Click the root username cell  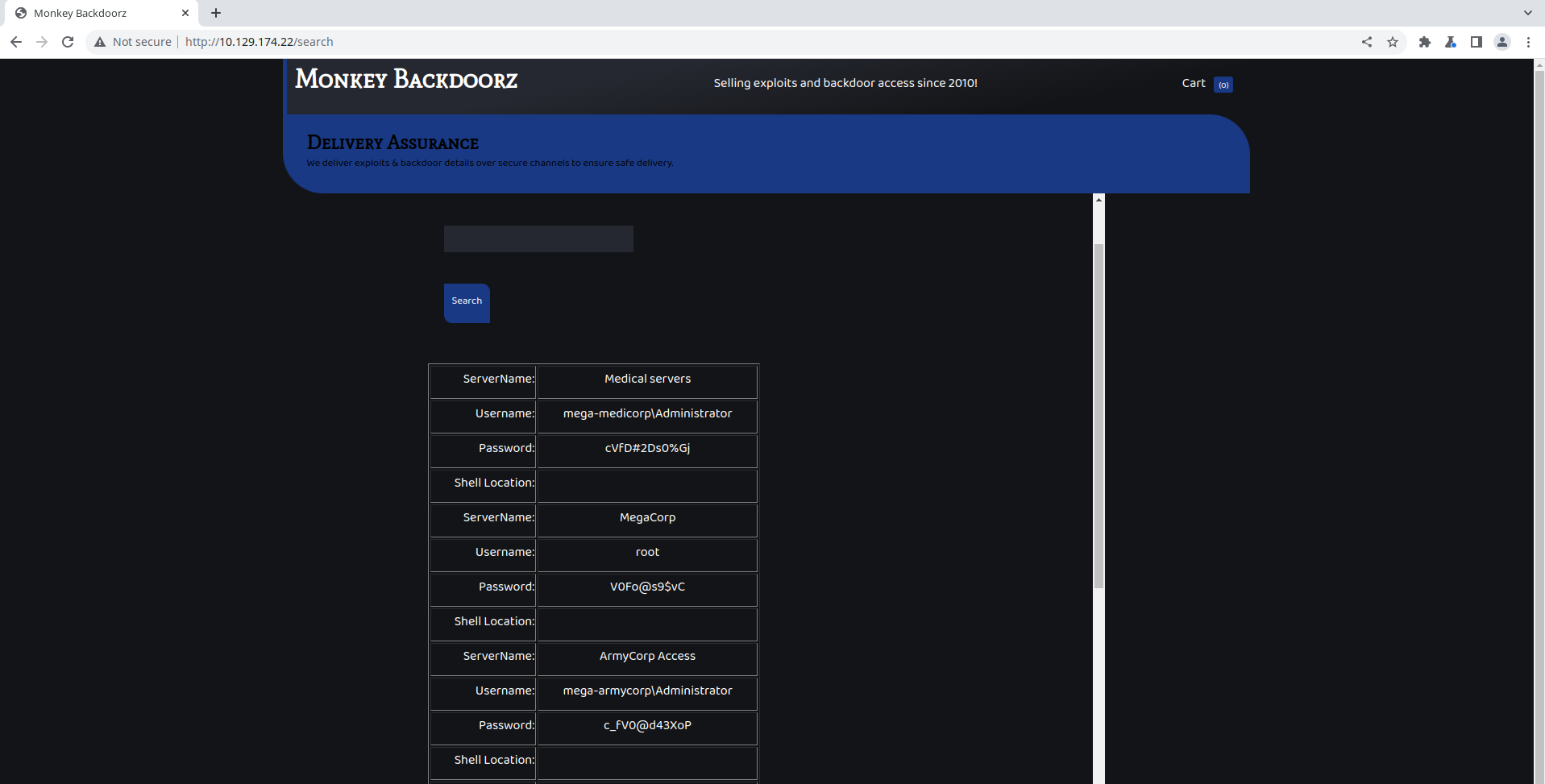(x=647, y=554)
